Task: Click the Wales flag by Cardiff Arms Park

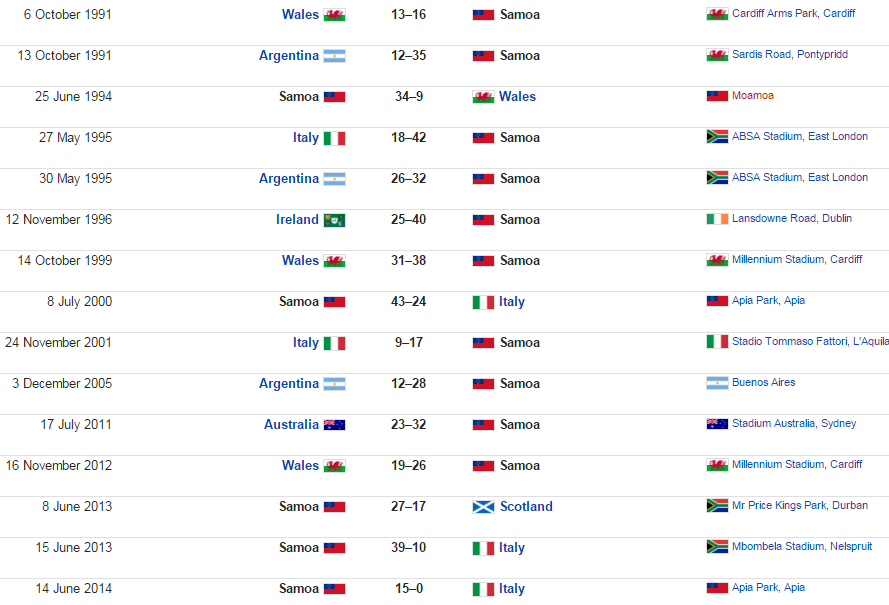Action: coord(717,14)
